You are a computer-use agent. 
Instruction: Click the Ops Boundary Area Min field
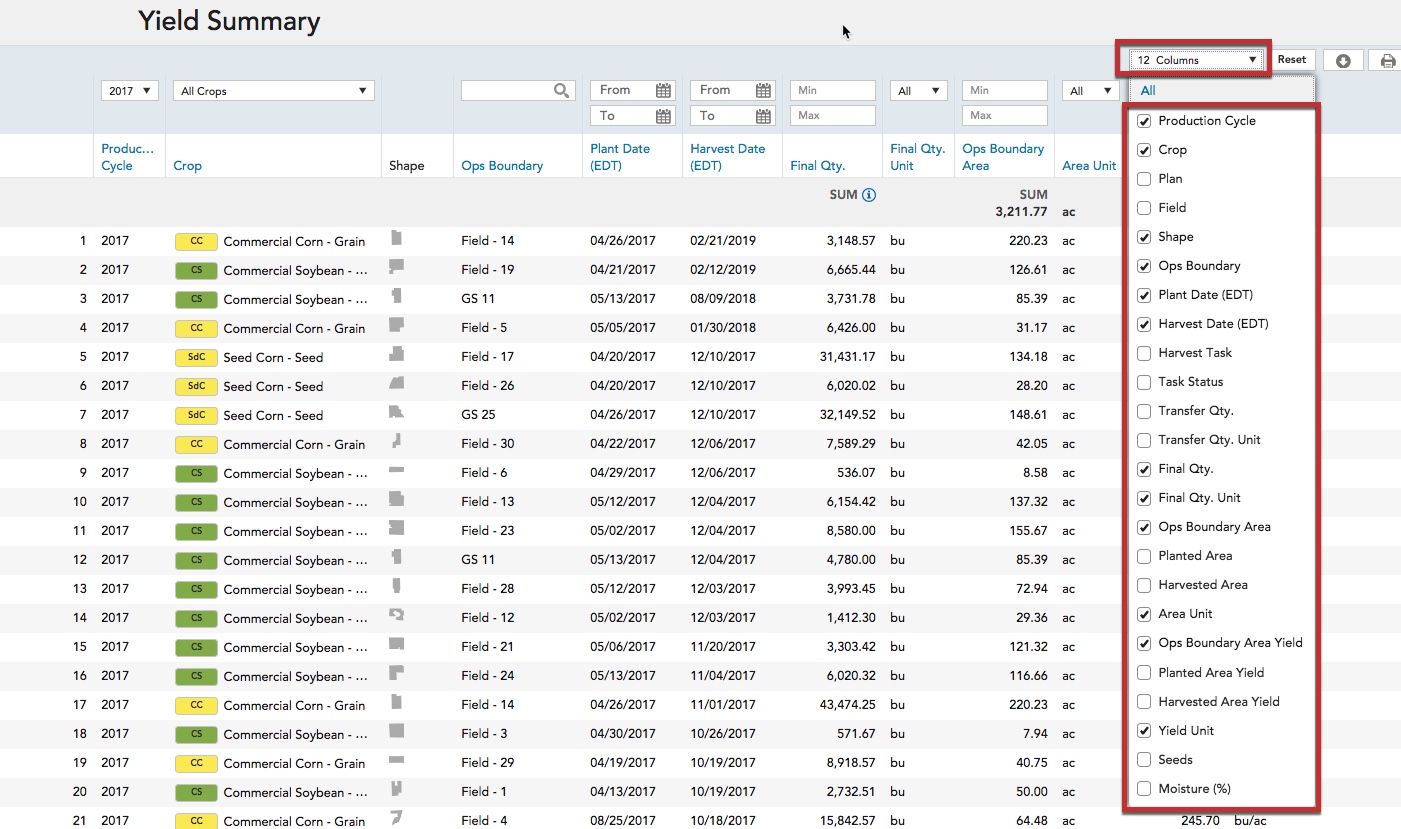[x=1005, y=91]
